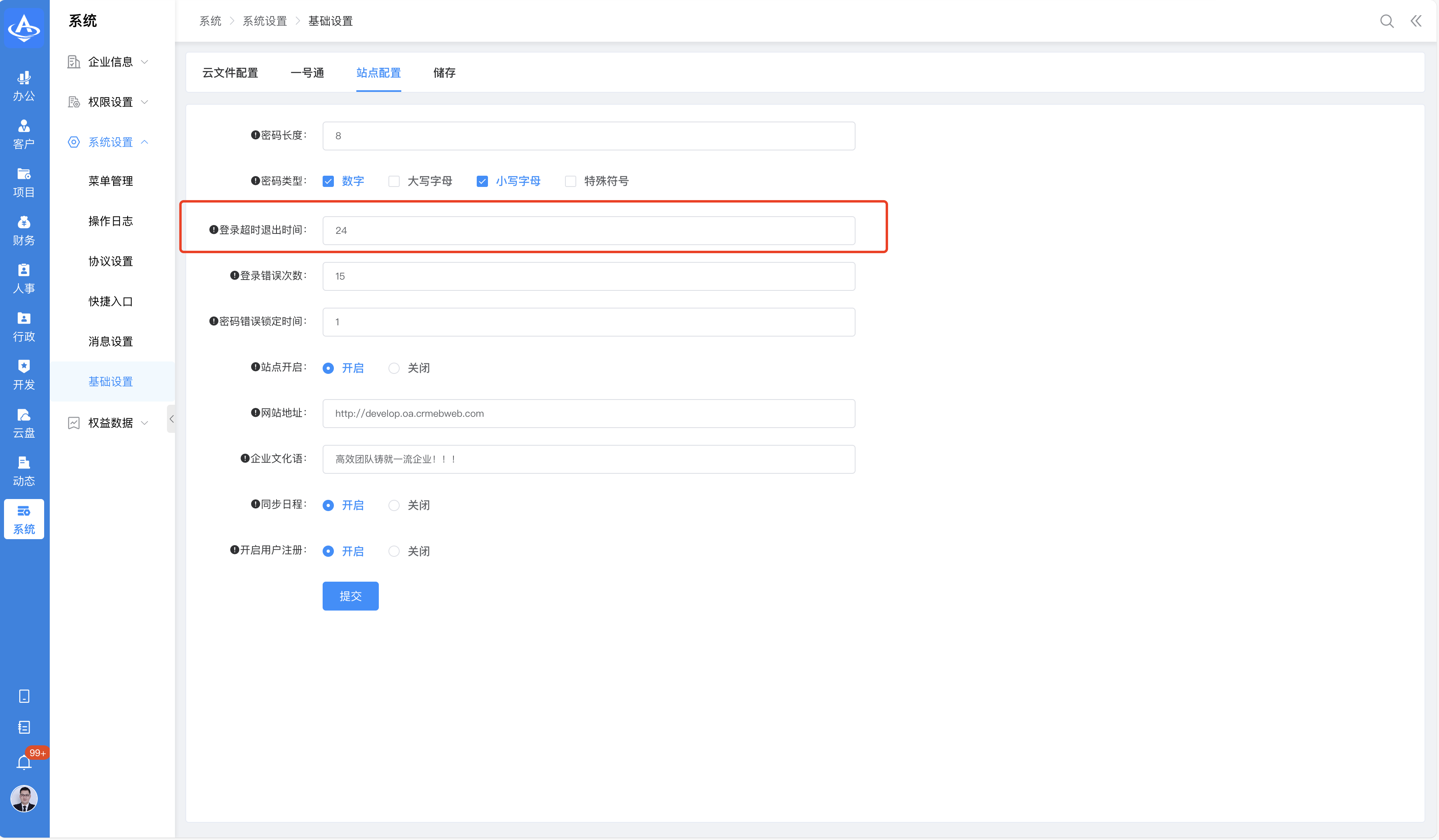Open the 客户 (Customer) sidebar module
The width and height of the screenshot is (1439, 840).
pos(24,134)
